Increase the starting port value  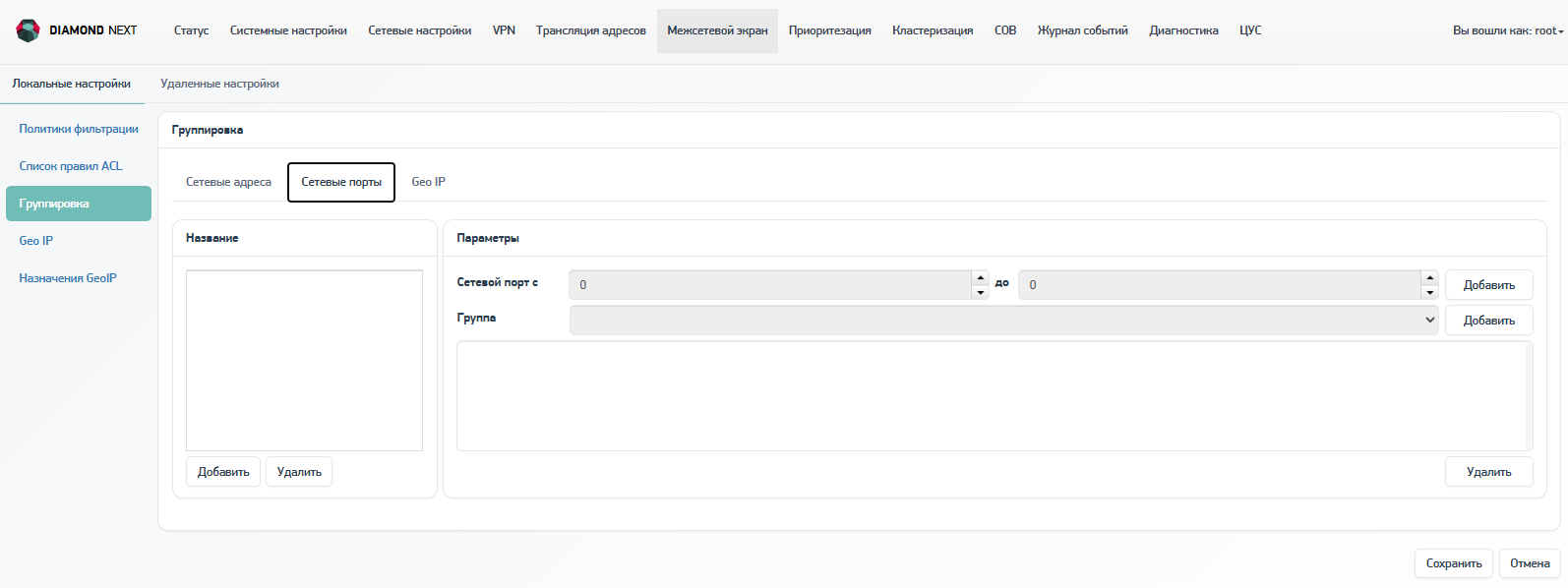coord(980,278)
